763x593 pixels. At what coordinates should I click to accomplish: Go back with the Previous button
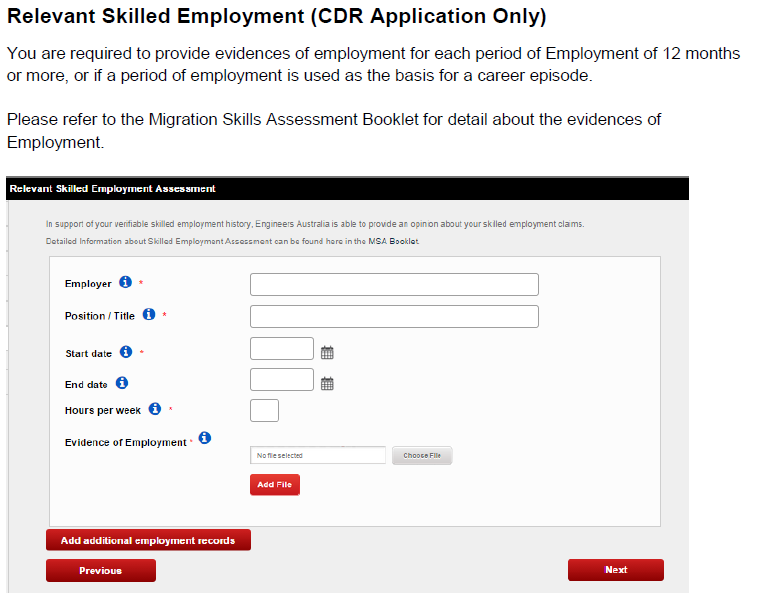(x=100, y=570)
